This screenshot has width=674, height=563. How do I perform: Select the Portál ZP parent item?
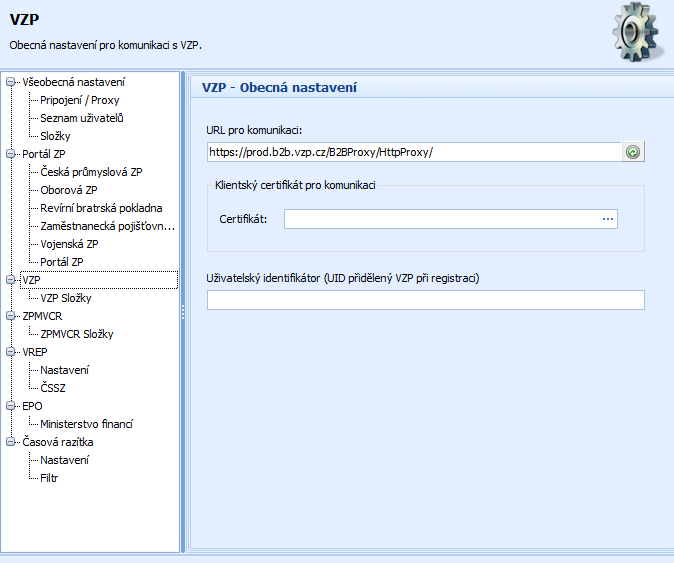[44, 154]
